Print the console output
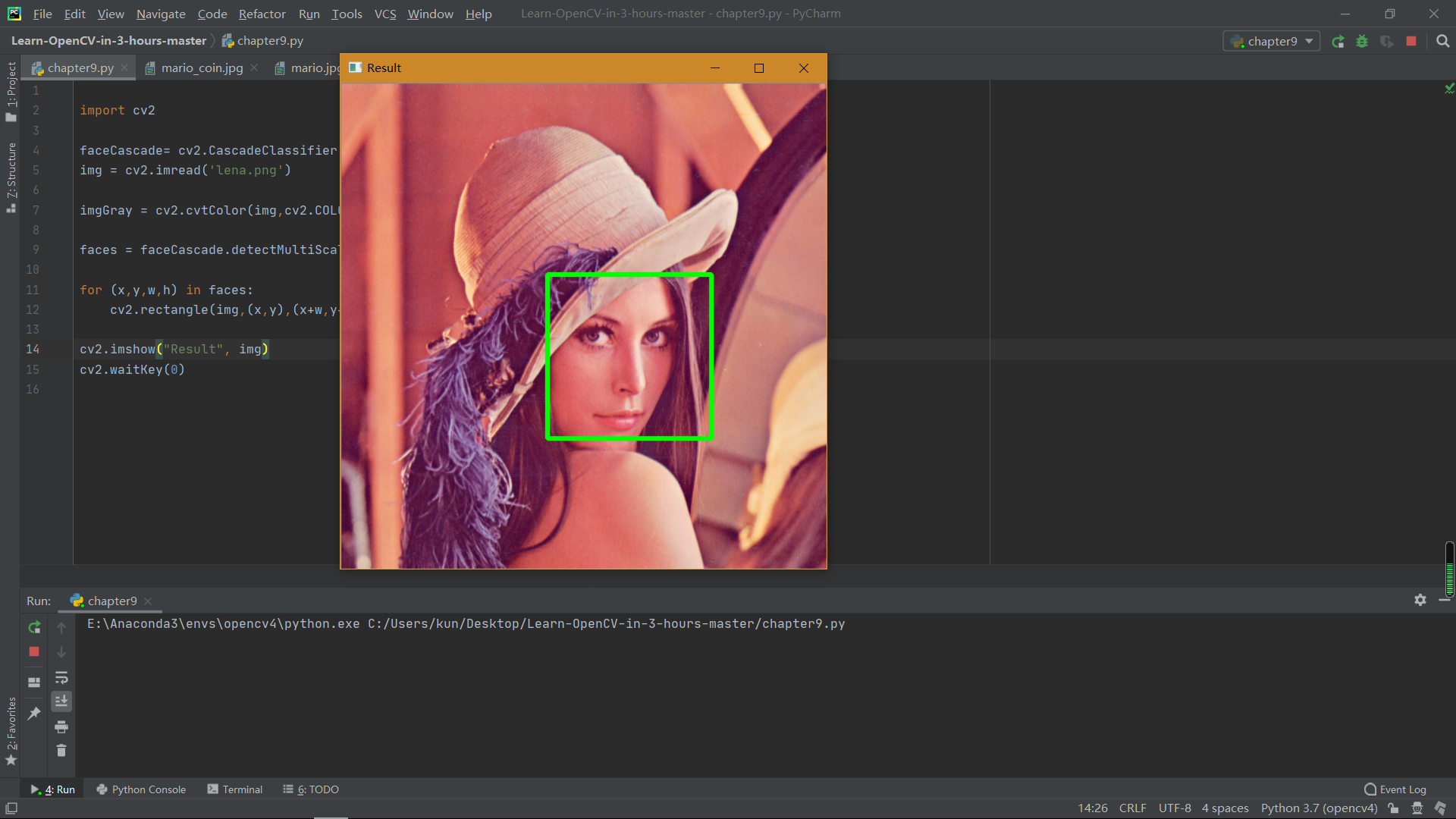The width and height of the screenshot is (1456, 819). click(x=61, y=726)
